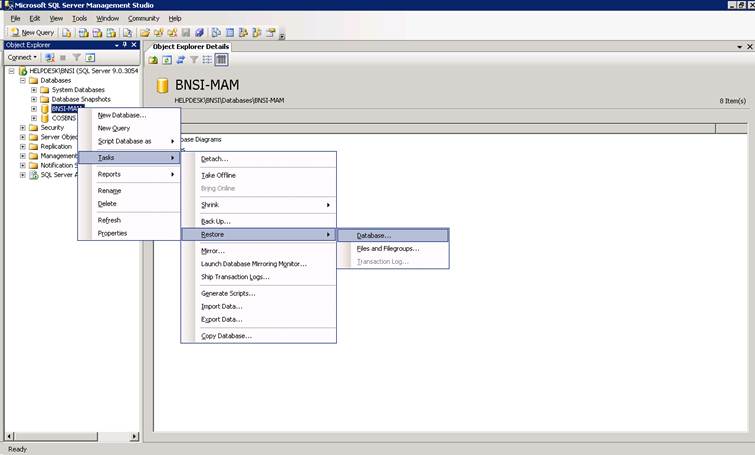Expand the Database Snapshots folder
This screenshot has width=755, height=455.
pyautogui.click(x=34, y=99)
